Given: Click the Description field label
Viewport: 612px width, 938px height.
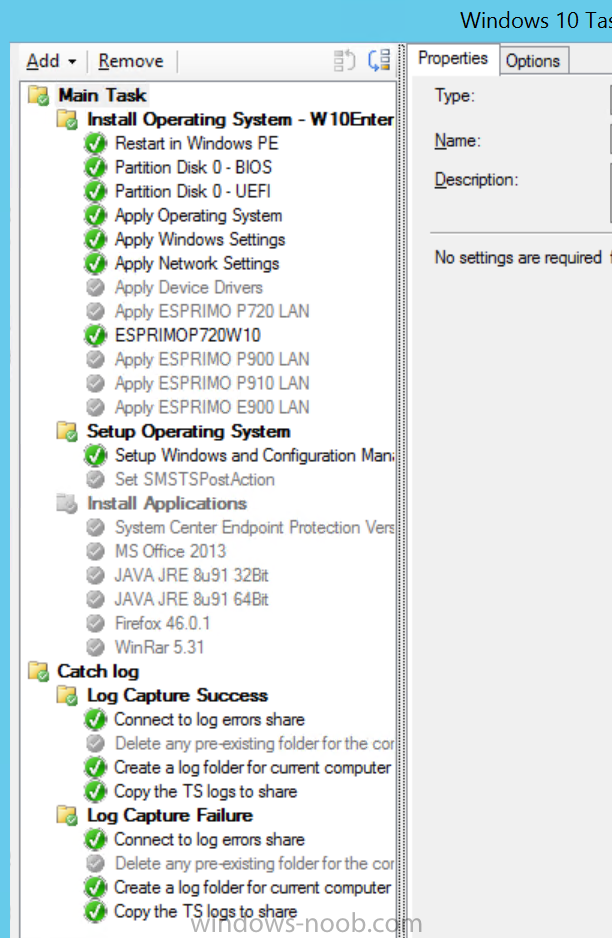Looking at the screenshot, I should (476, 179).
